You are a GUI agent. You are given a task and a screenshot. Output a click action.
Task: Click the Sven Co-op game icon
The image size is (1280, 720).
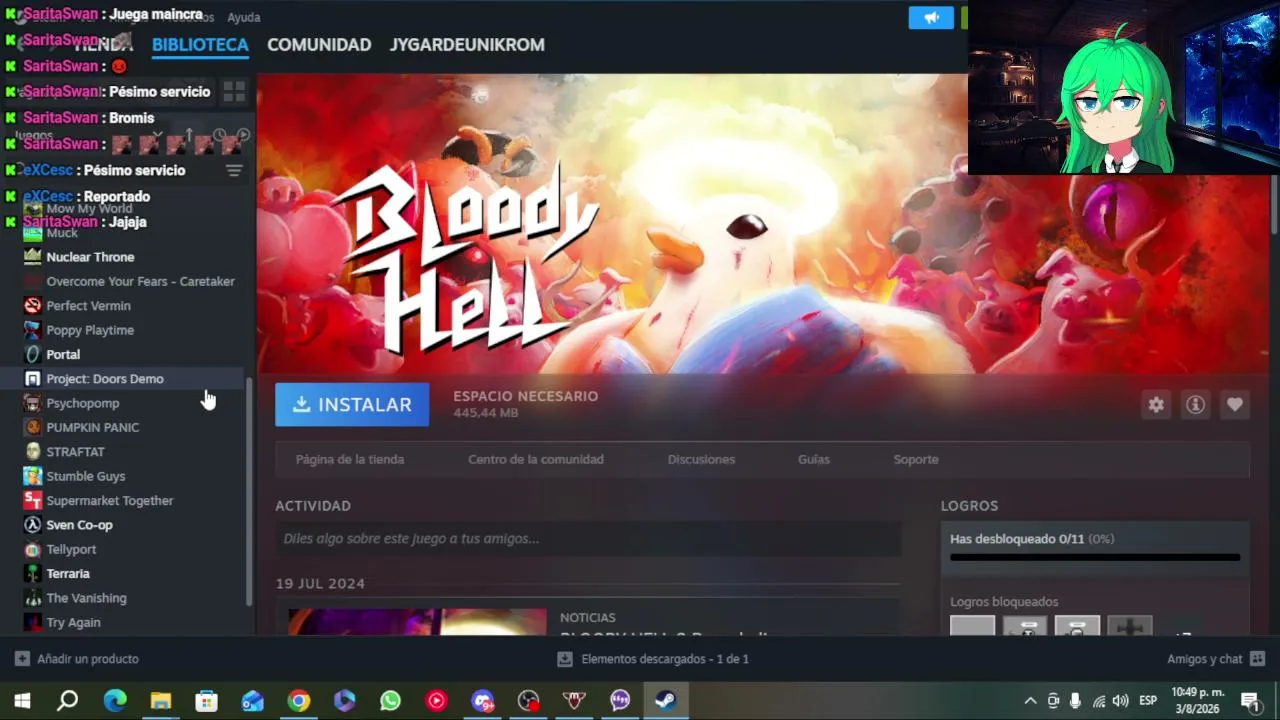coord(33,525)
